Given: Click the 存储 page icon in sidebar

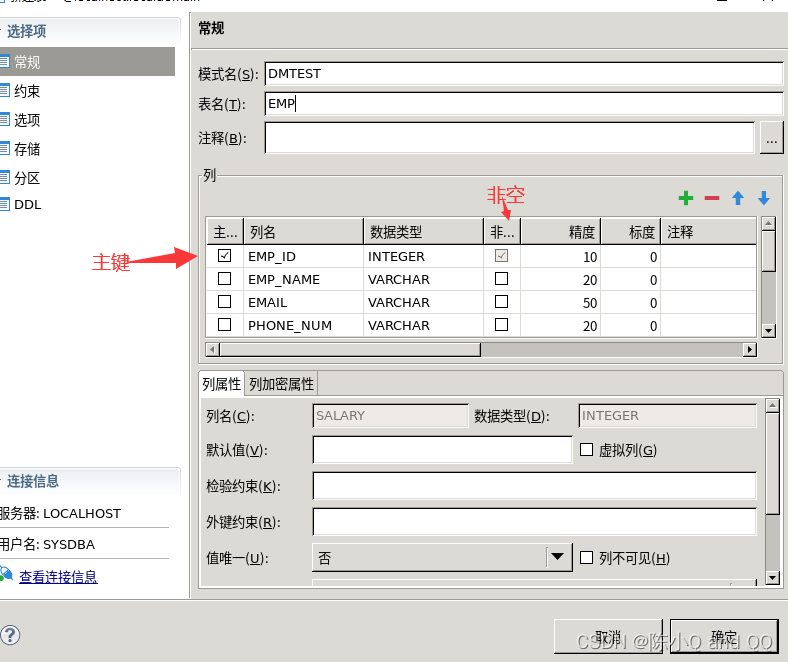Looking at the screenshot, I should pyautogui.click(x=5, y=149).
